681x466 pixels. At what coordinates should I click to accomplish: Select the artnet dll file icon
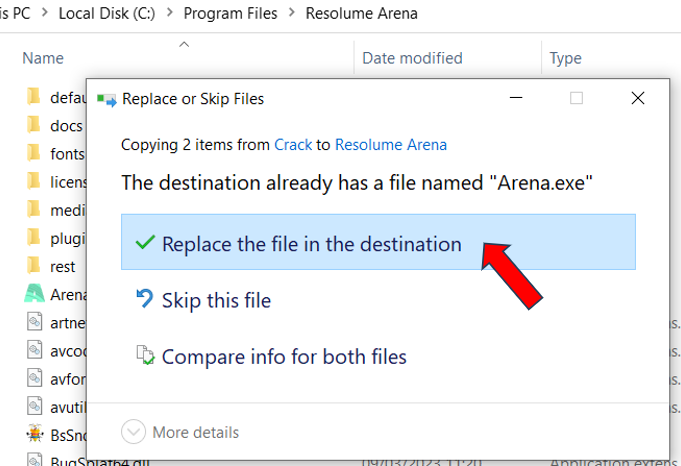34,322
